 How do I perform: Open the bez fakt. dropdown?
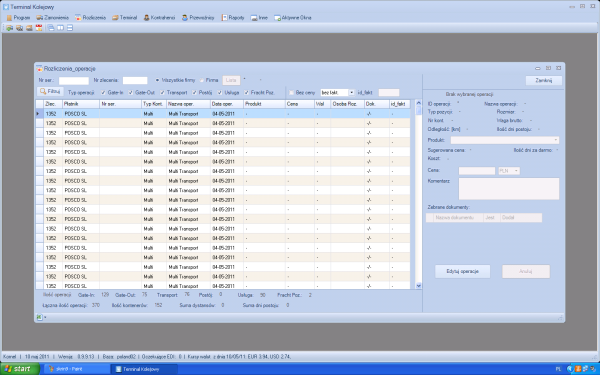[x=351, y=93]
